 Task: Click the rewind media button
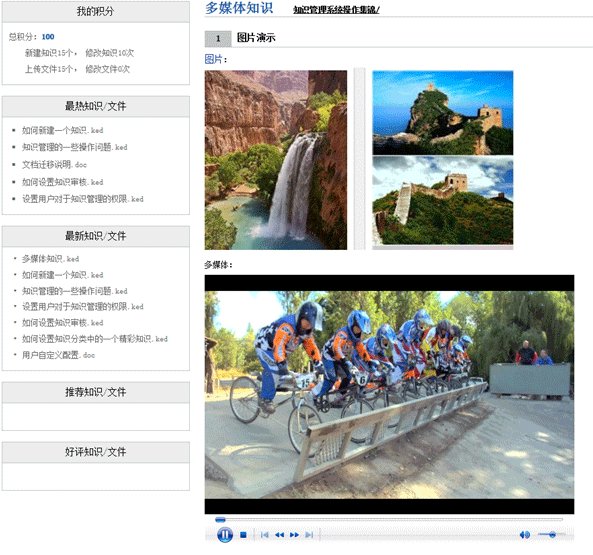pos(279,535)
